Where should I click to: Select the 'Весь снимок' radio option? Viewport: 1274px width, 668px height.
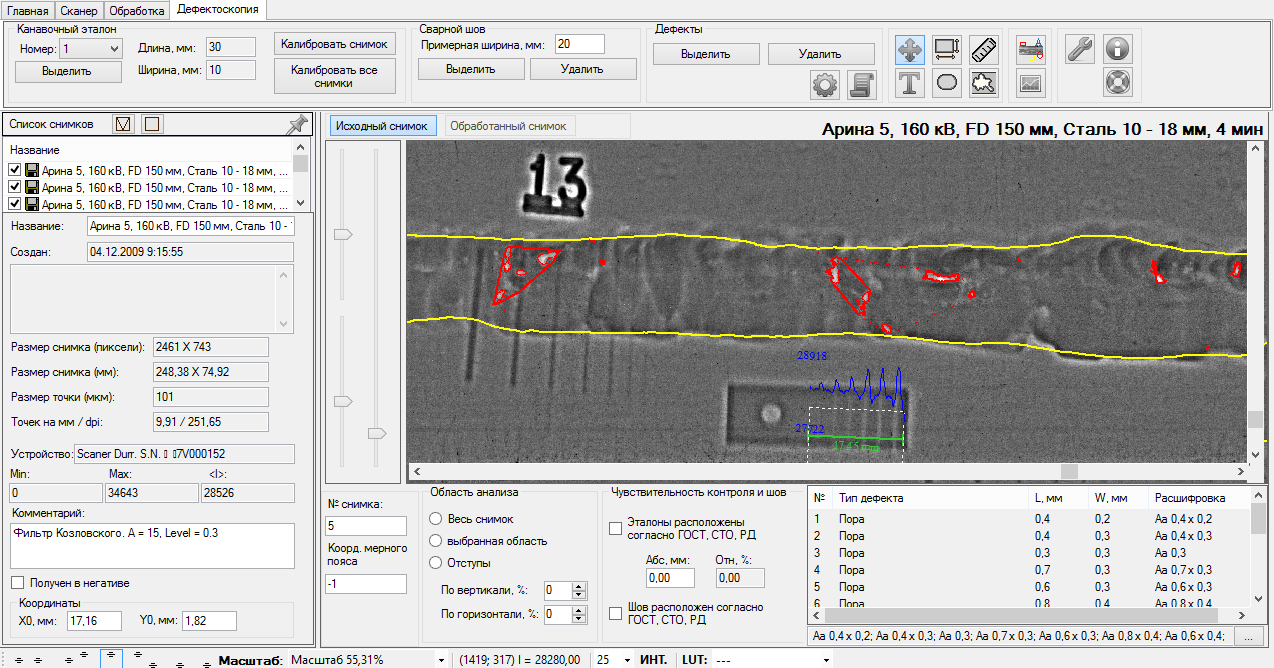click(x=435, y=519)
